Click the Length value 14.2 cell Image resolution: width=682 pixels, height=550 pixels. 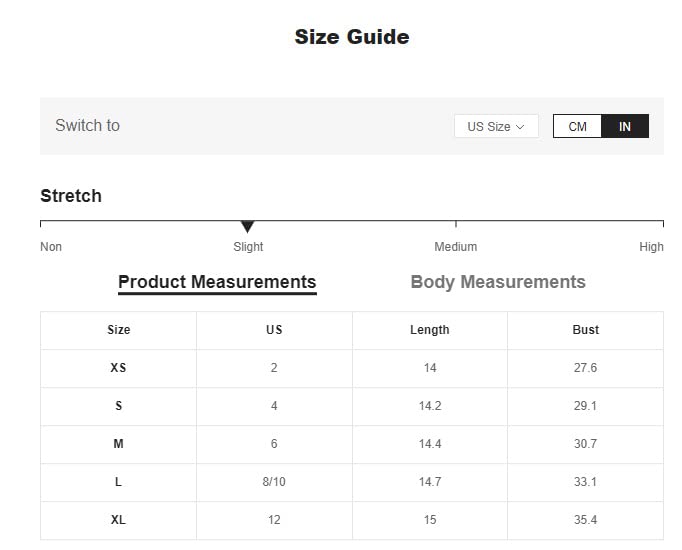pyautogui.click(x=430, y=406)
